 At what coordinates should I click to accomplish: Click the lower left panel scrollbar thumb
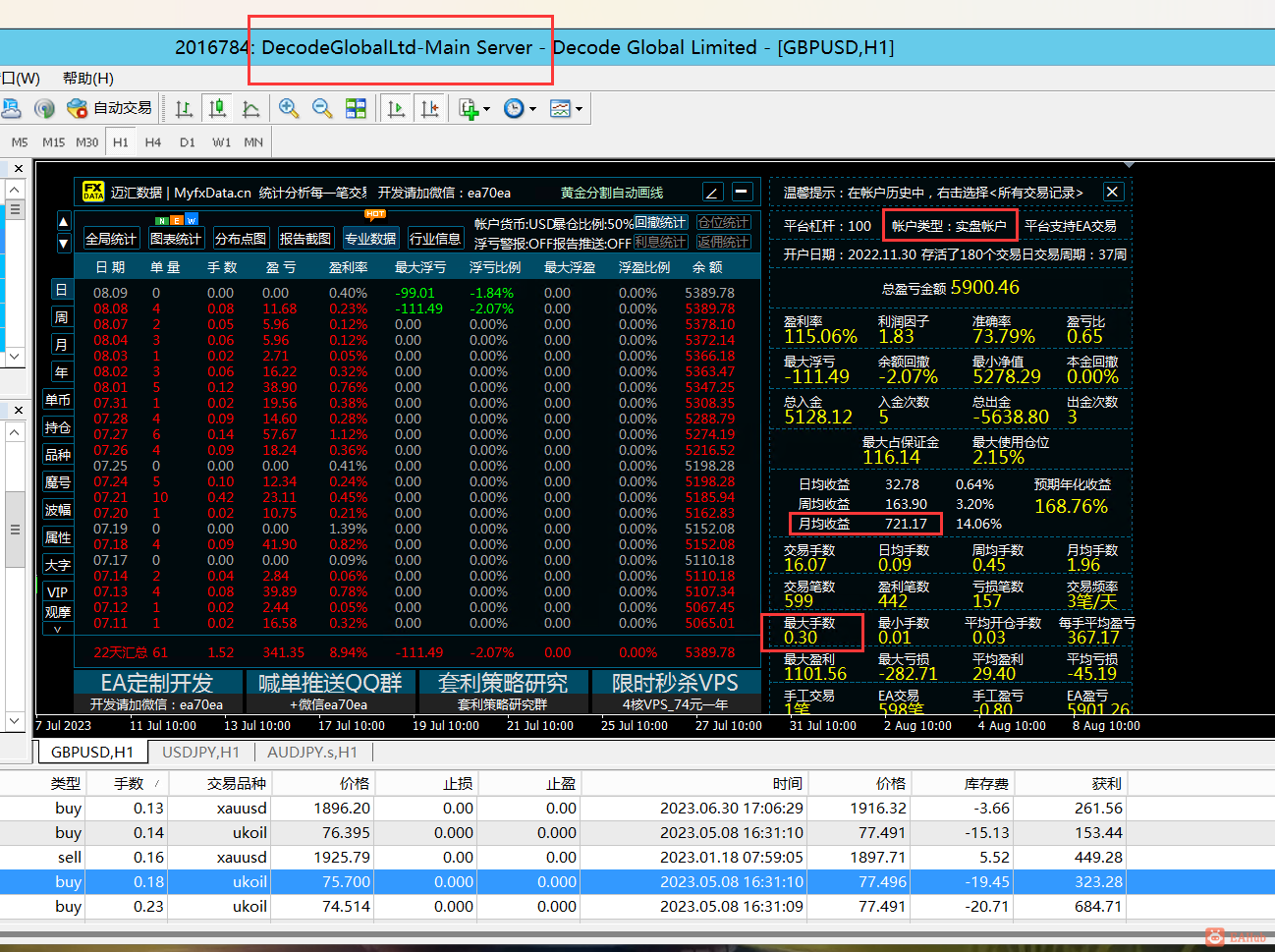click(15, 530)
